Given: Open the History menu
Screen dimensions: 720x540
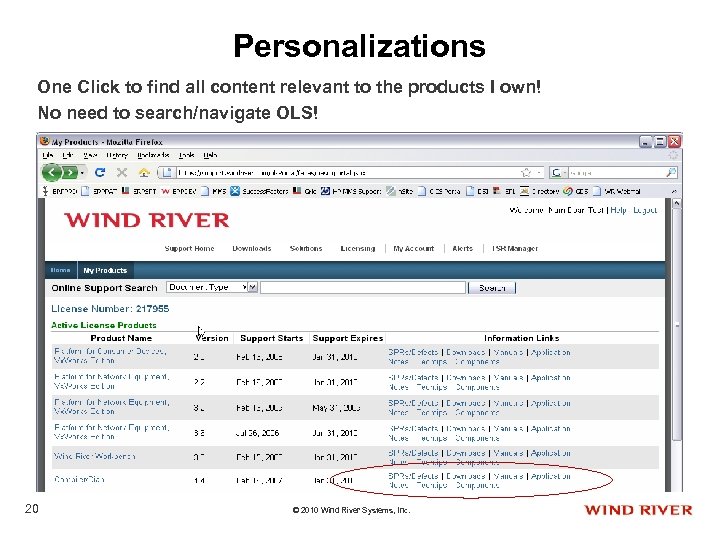Looking at the screenshot, I should pos(117,155).
